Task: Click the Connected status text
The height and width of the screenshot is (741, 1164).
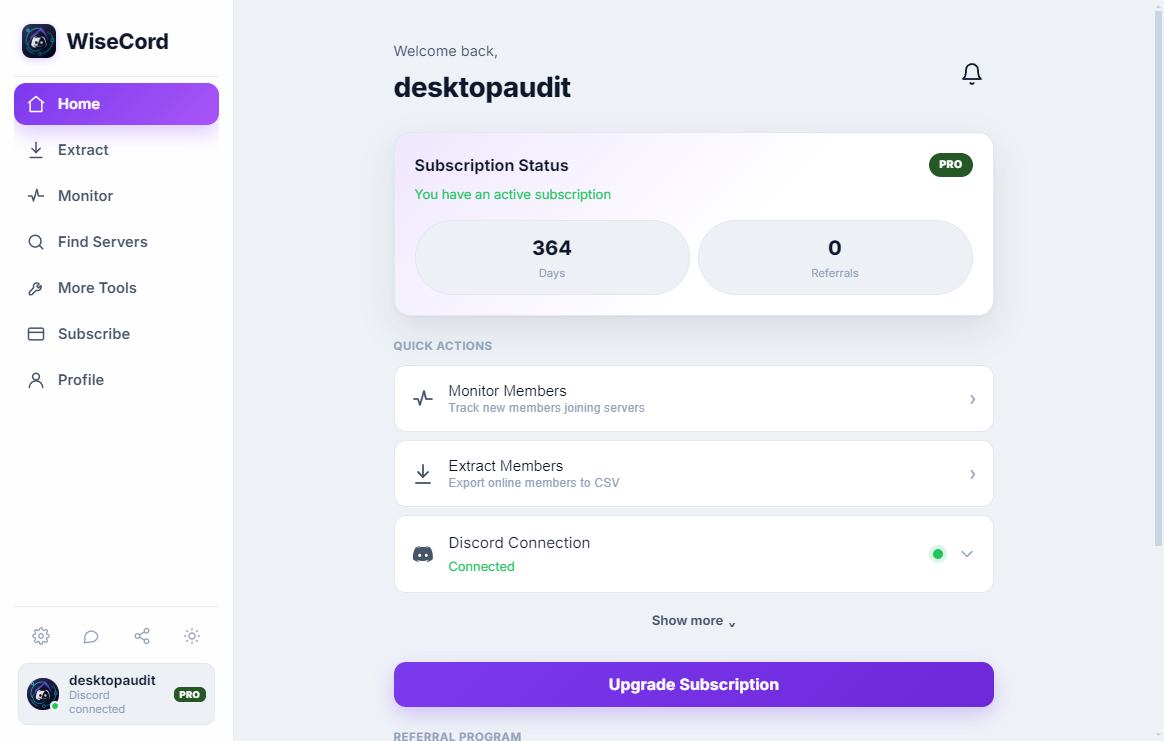Action: (481, 567)
